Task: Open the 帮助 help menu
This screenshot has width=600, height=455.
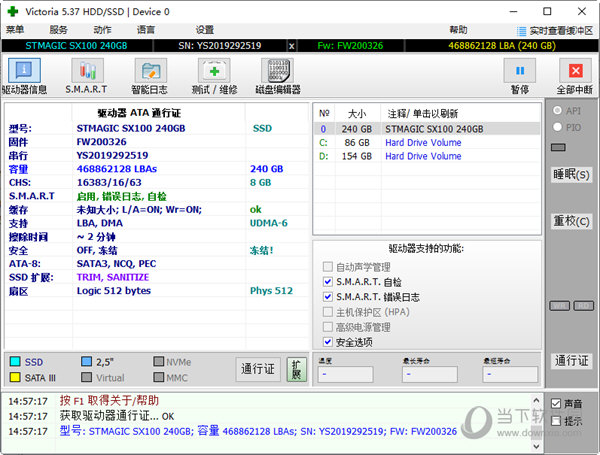Action: point(458,30)
